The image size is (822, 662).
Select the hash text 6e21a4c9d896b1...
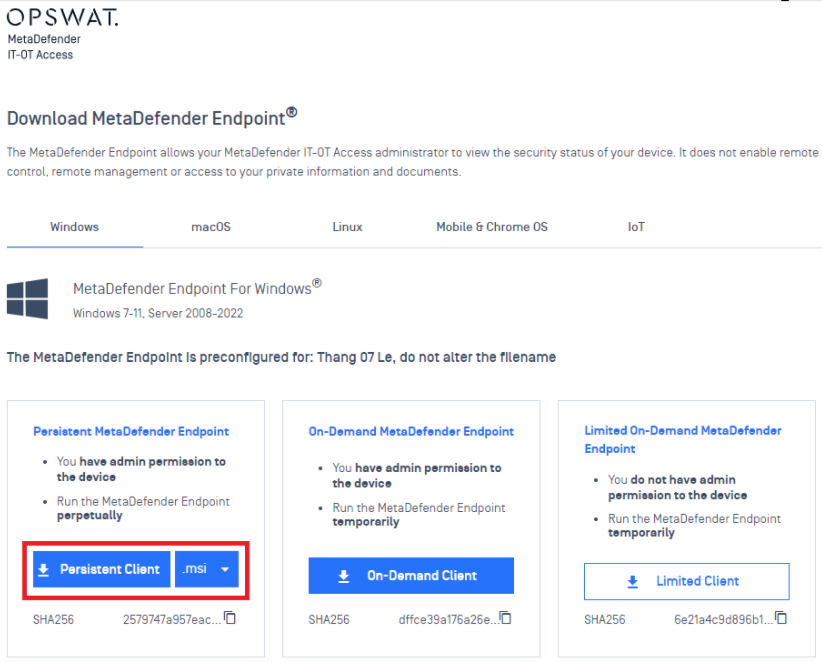(723, 620)
